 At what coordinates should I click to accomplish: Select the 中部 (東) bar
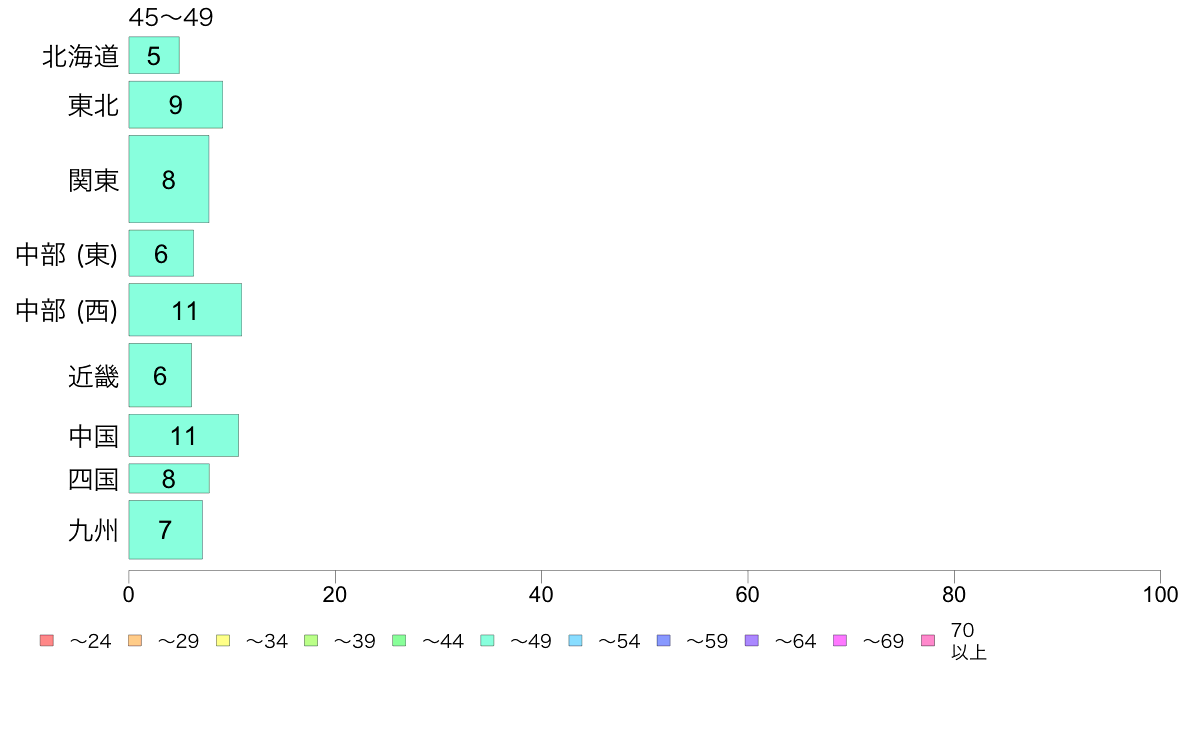click(x=161, y=253)
